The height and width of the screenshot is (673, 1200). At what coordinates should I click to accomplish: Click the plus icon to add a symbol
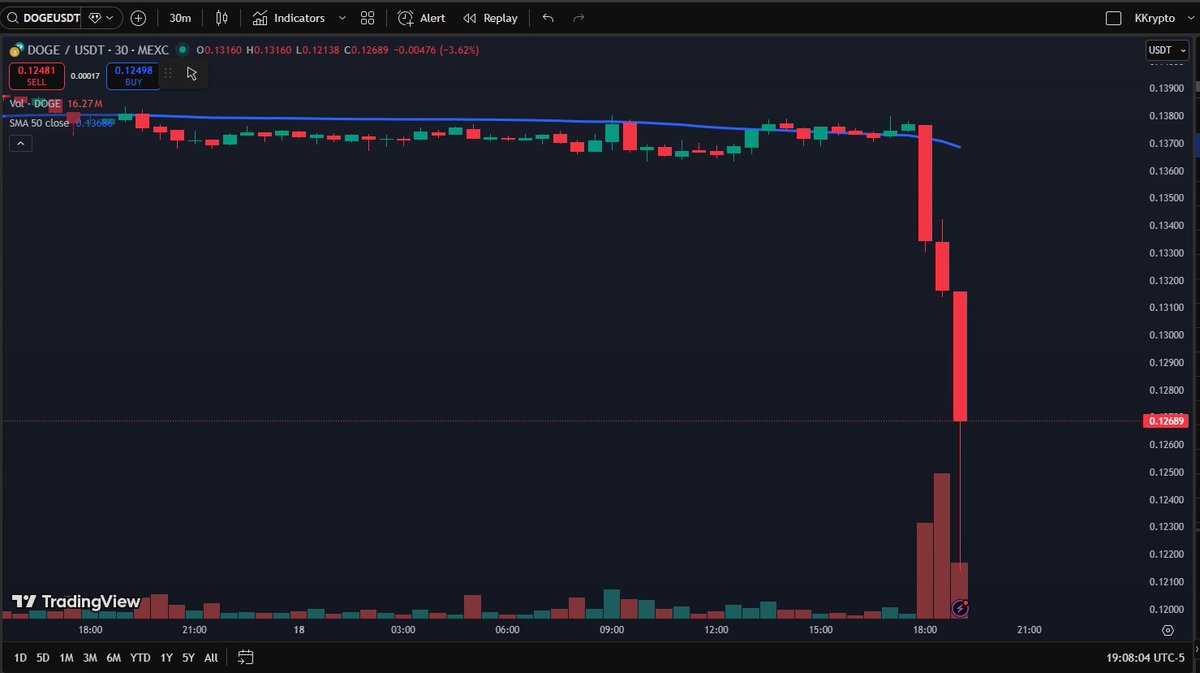138,17
